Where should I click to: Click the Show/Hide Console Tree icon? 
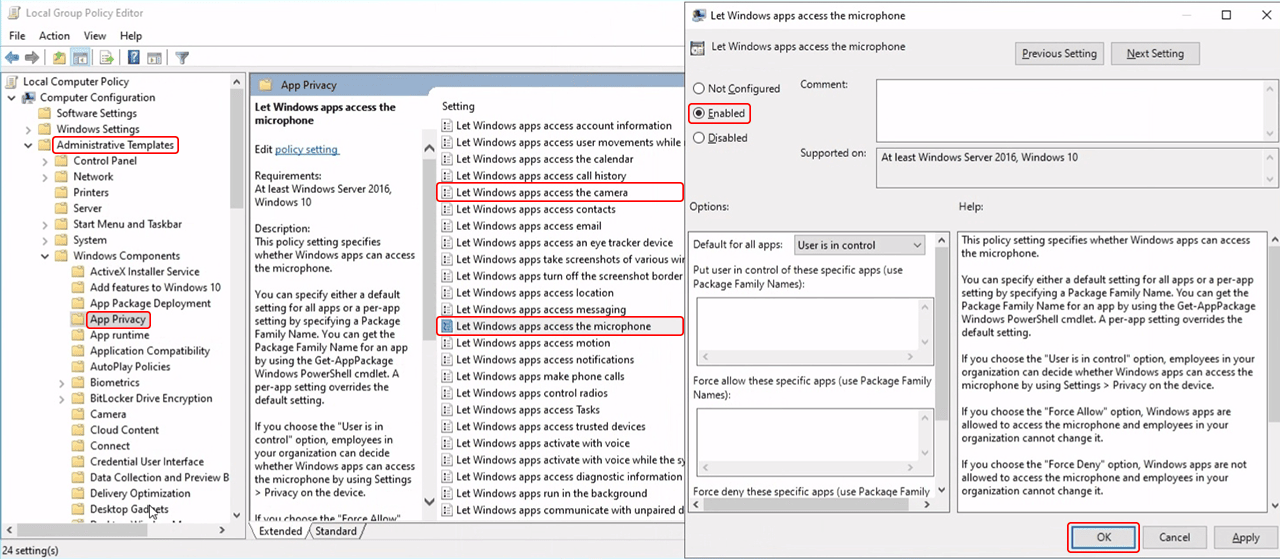(80, 58)
